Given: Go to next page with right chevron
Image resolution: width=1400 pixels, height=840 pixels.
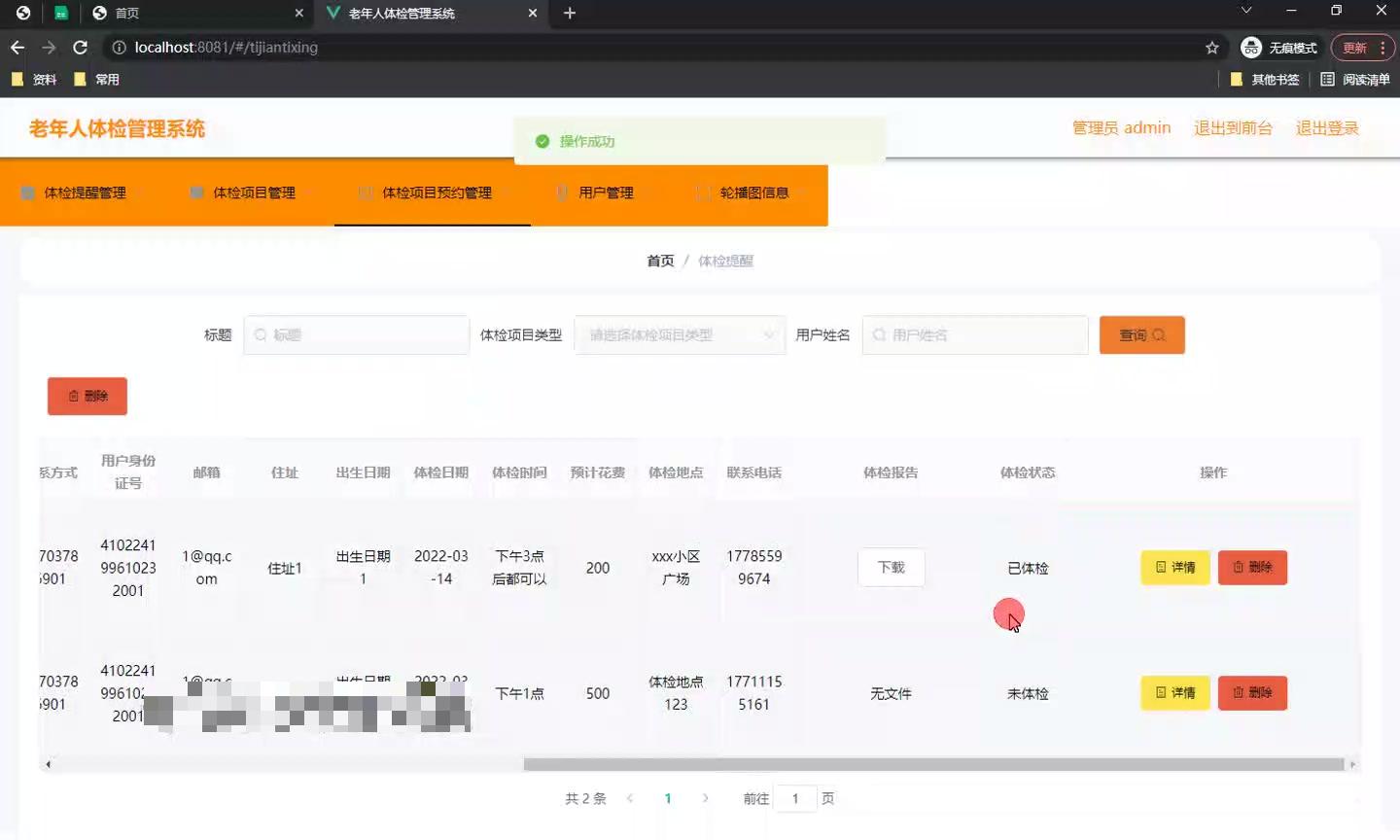Looking at the screenshot, I should (x=706, y=798).
